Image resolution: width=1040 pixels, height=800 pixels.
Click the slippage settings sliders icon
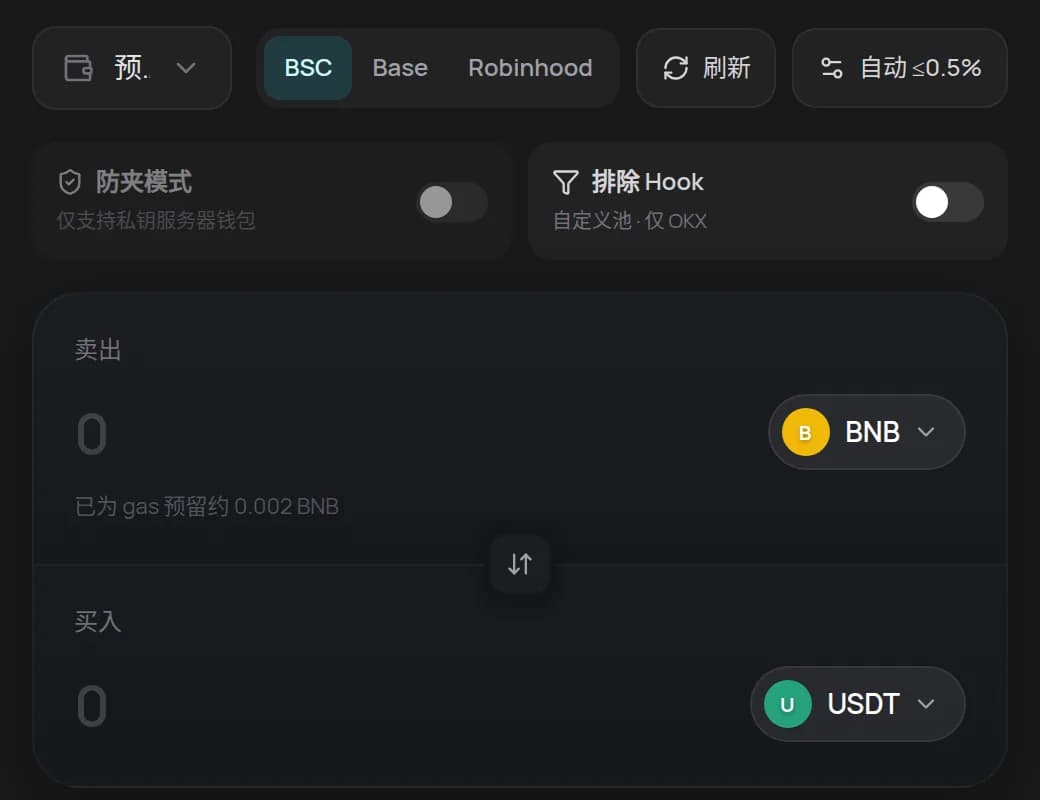point(831,68)
